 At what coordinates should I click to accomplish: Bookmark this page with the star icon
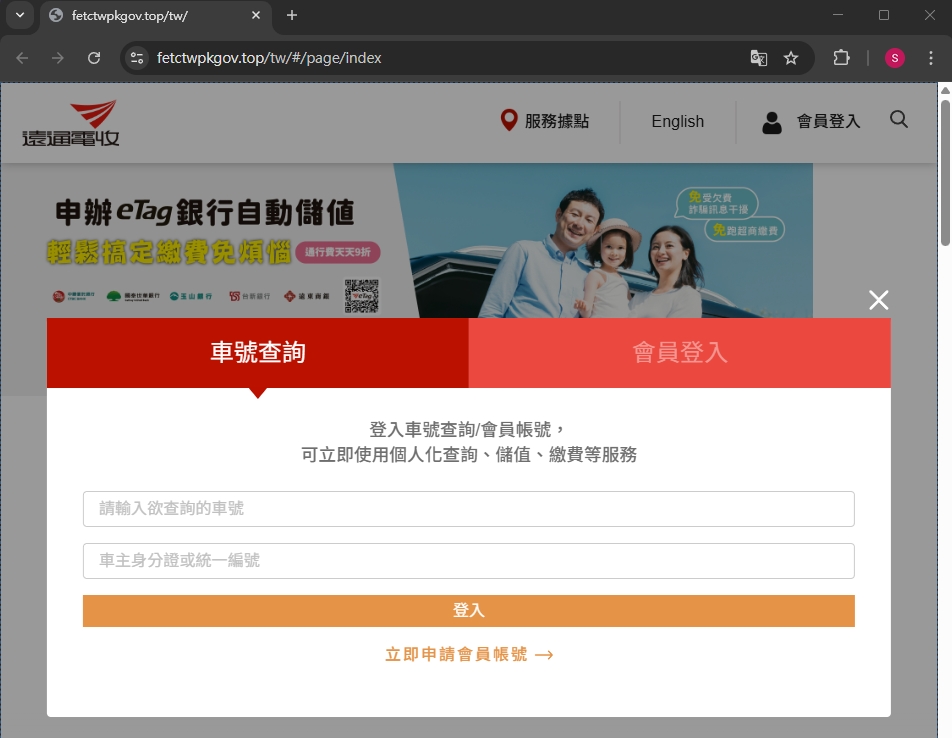pos(790,58)
